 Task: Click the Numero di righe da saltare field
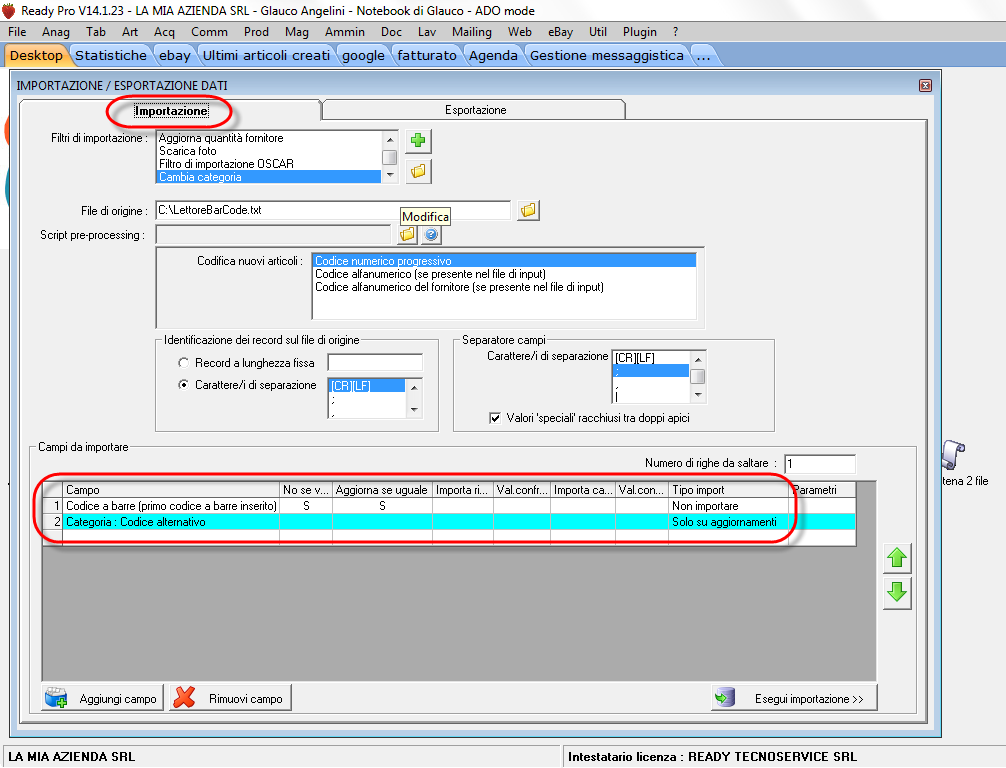coord(820,463)
